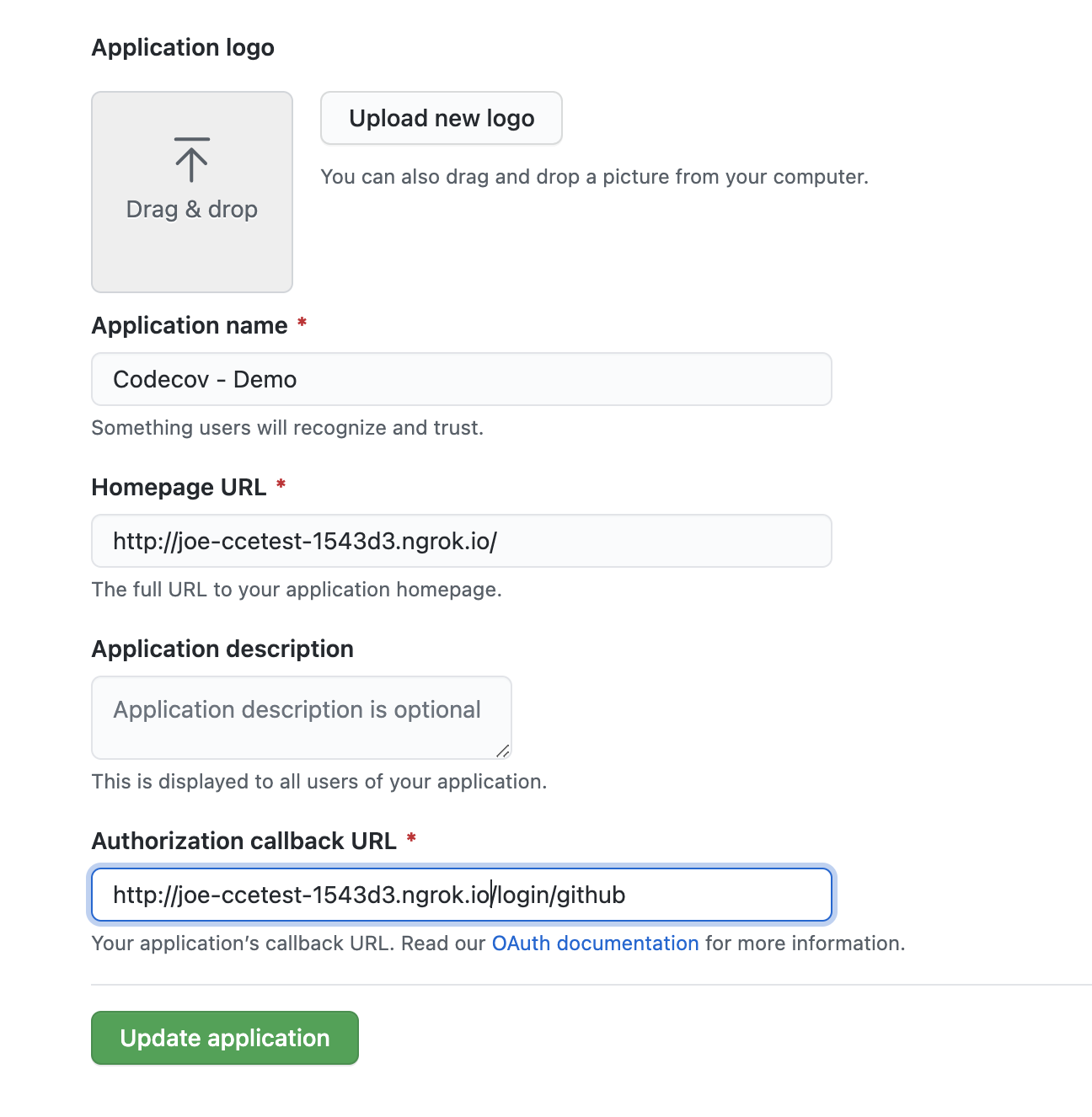Click the "Application description" field label
Viewport: 1092px width, 1117px height.
click(222, 649)
